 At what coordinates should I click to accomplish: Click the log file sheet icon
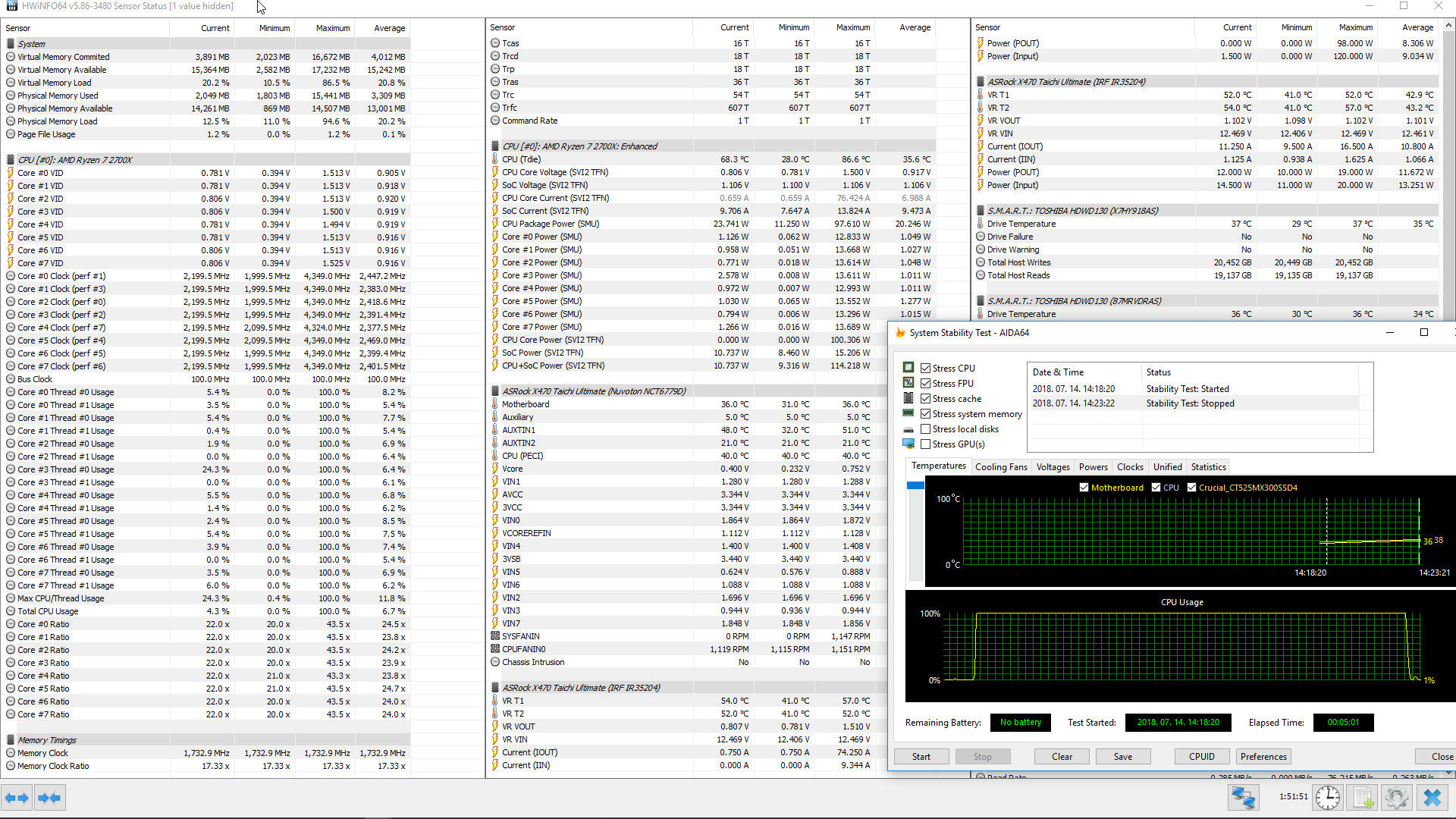pyautogui.click(x=1362, y=798)
